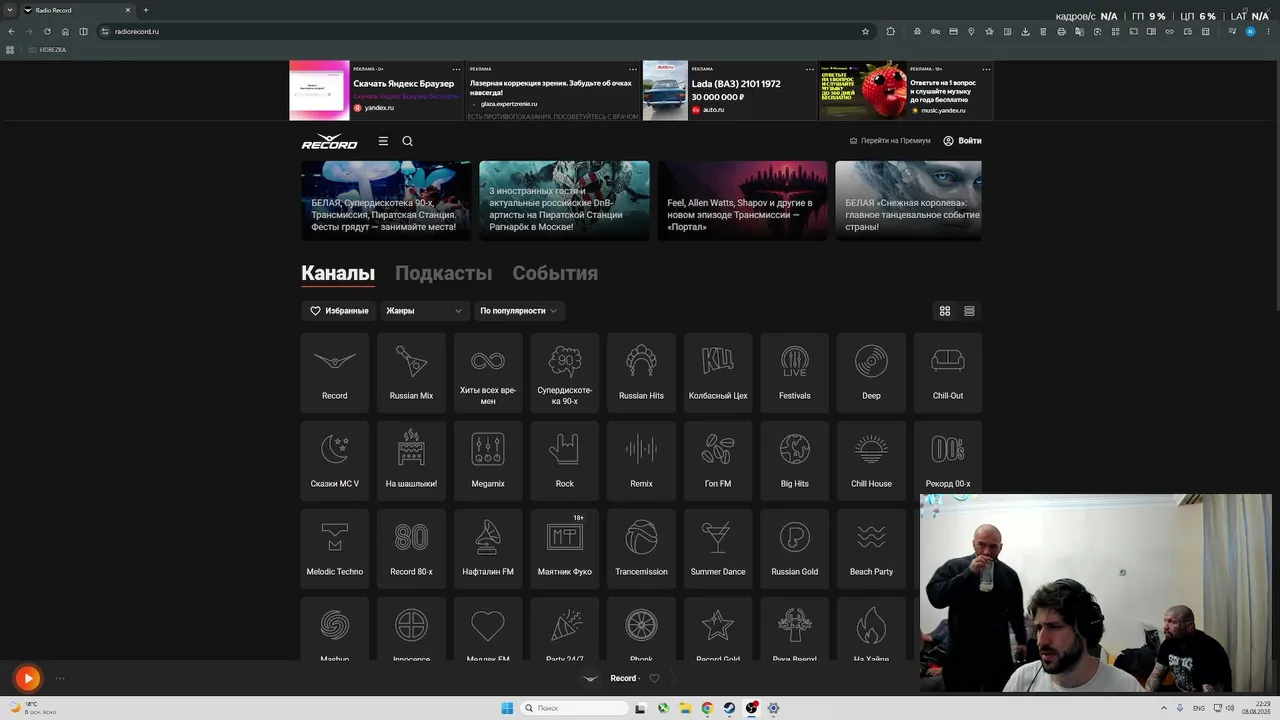
Task: Switch channels to grid view
Action: point(944,311)
